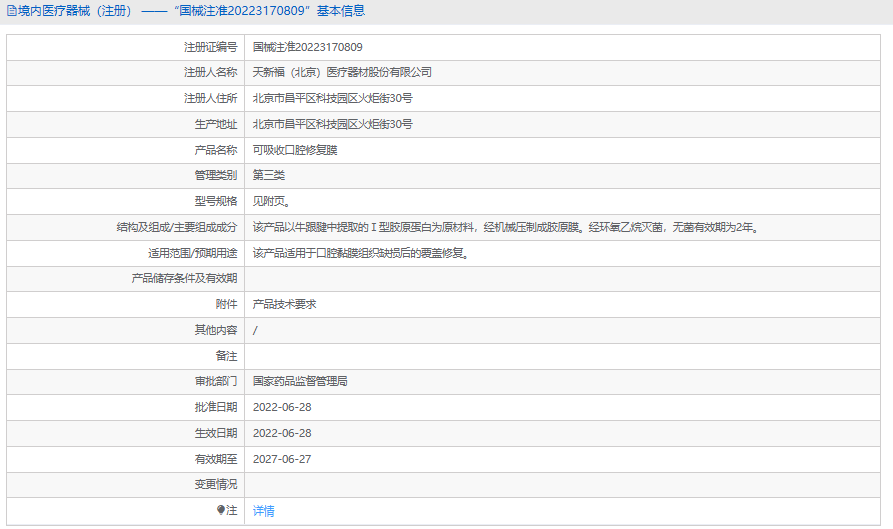Click the 变更情况 row label
This screenshot has width=893, height=529.
click(216, 484)
